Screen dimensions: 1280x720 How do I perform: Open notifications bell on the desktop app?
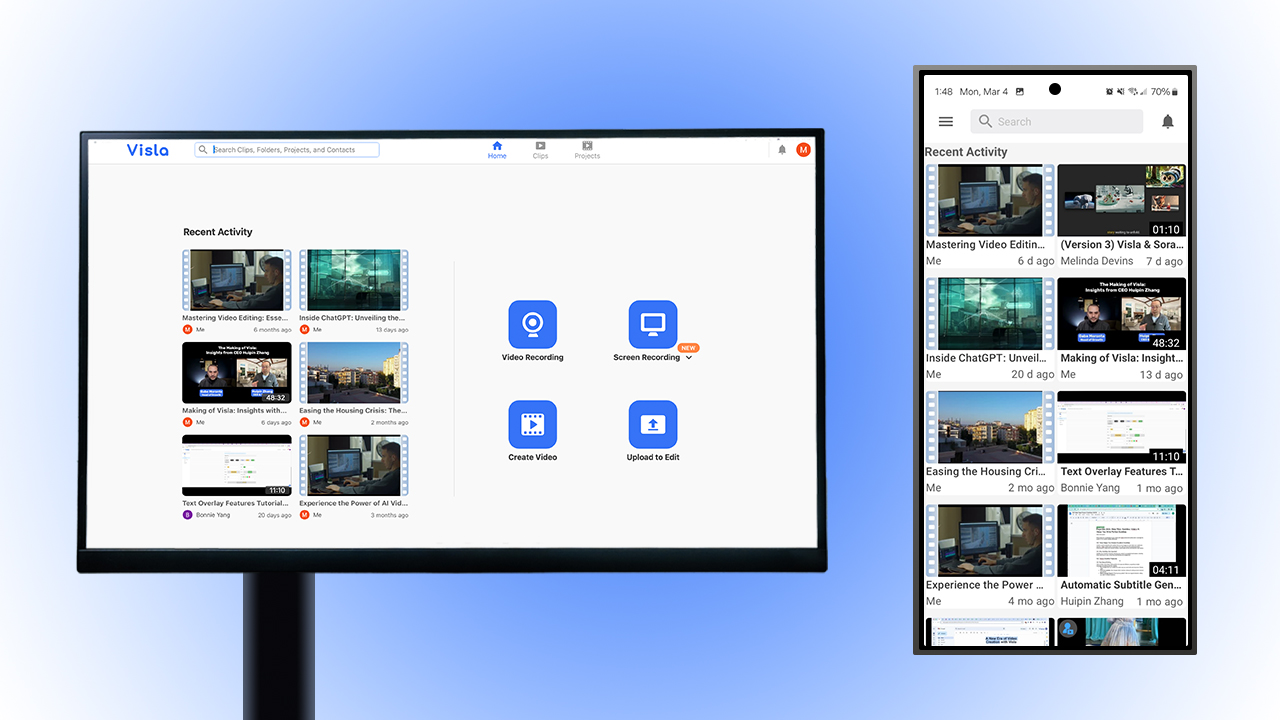click(x=782, y=150)
